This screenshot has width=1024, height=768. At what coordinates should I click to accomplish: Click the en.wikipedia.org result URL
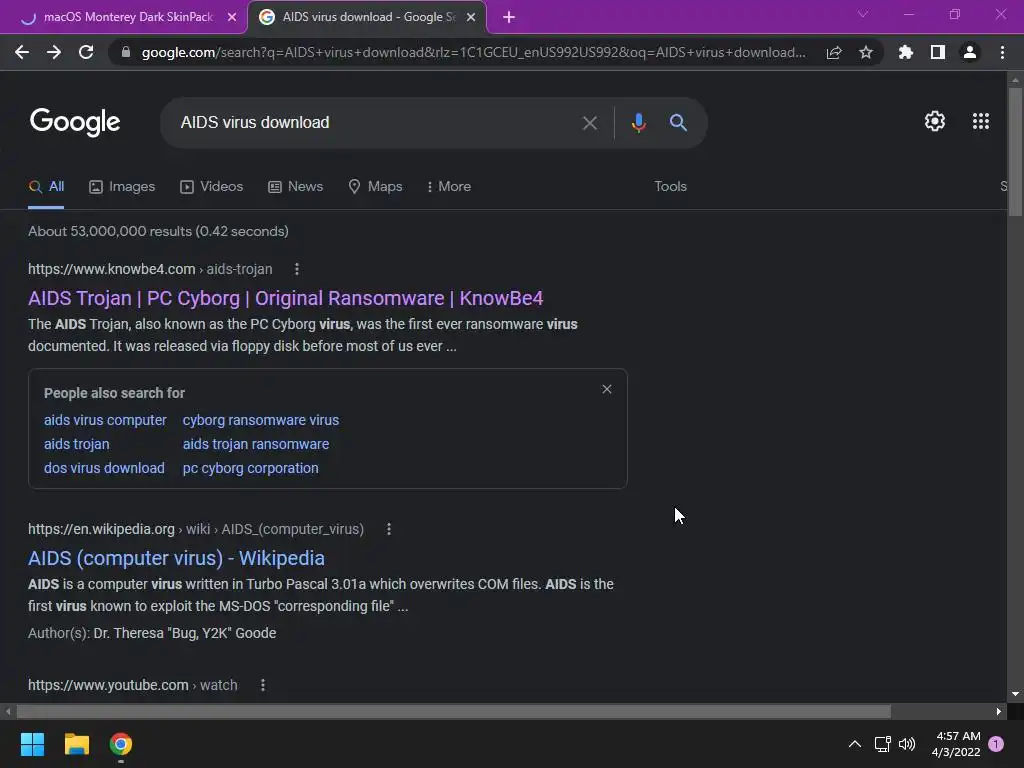click(x=196, y=529)
